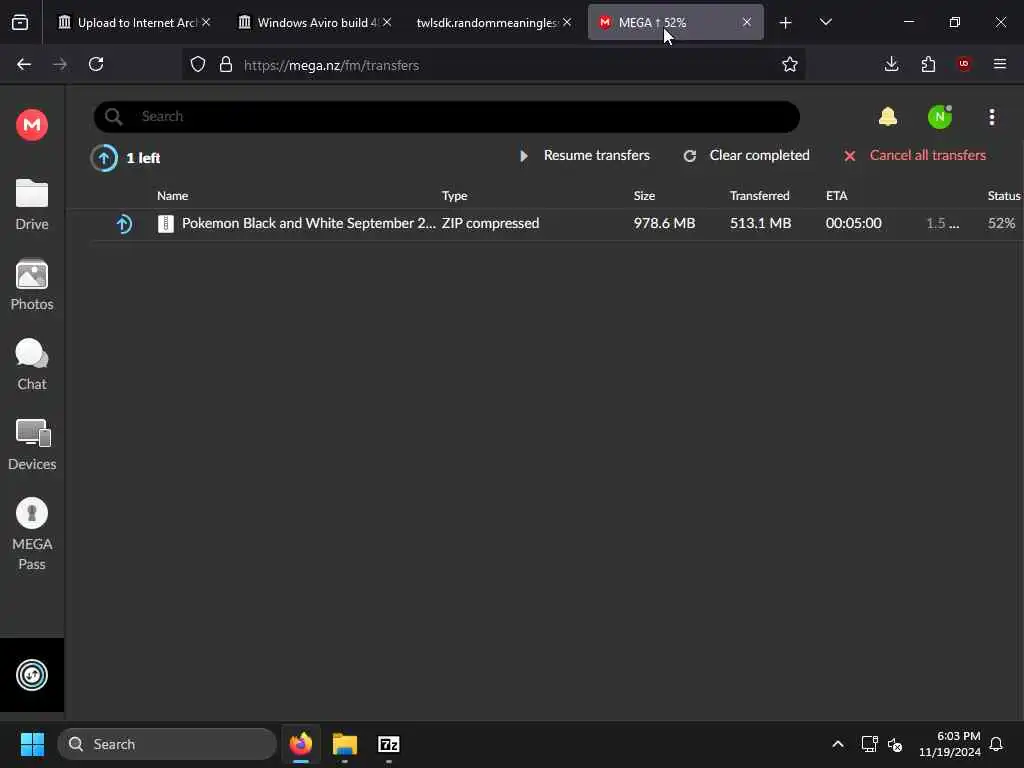Image resolution: width=1024 pixels, height=768 pixels.
Task: View site security padlock info
Action: tap(226, 64)
